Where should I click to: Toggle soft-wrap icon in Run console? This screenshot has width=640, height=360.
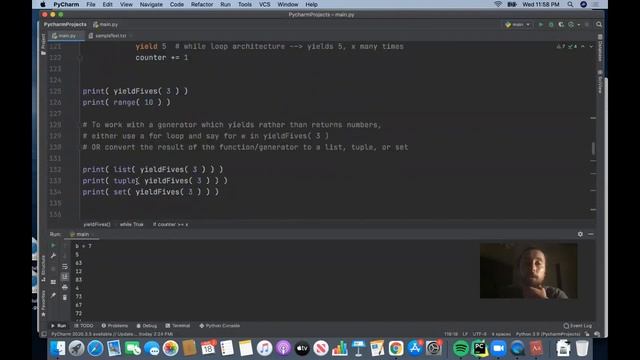click(65, 267)
